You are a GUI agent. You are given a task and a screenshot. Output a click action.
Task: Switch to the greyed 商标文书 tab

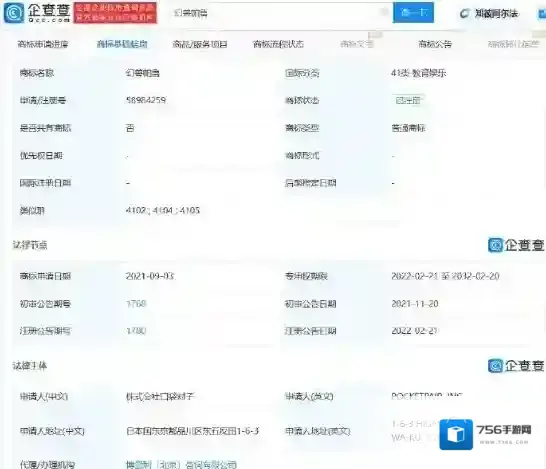pyautogui.click(x=357, y=44)
